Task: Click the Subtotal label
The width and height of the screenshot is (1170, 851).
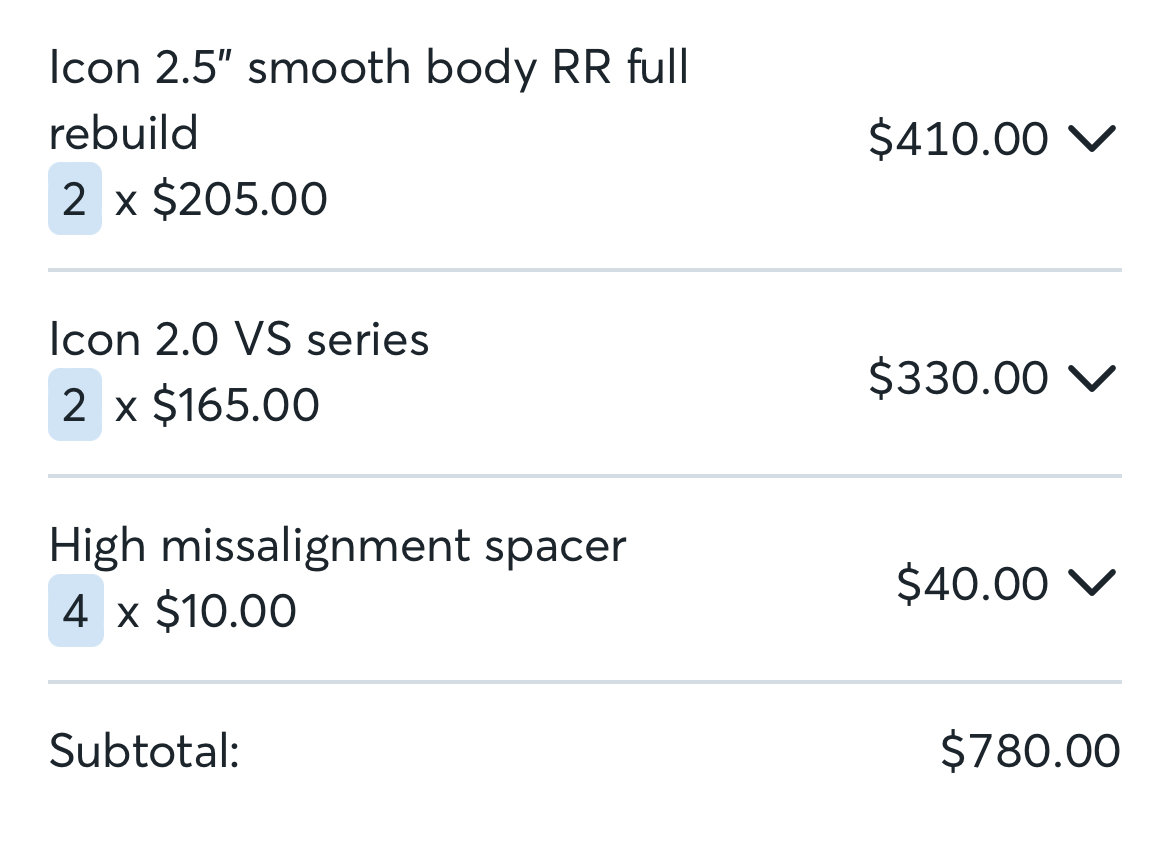Action: click(144, 751)
